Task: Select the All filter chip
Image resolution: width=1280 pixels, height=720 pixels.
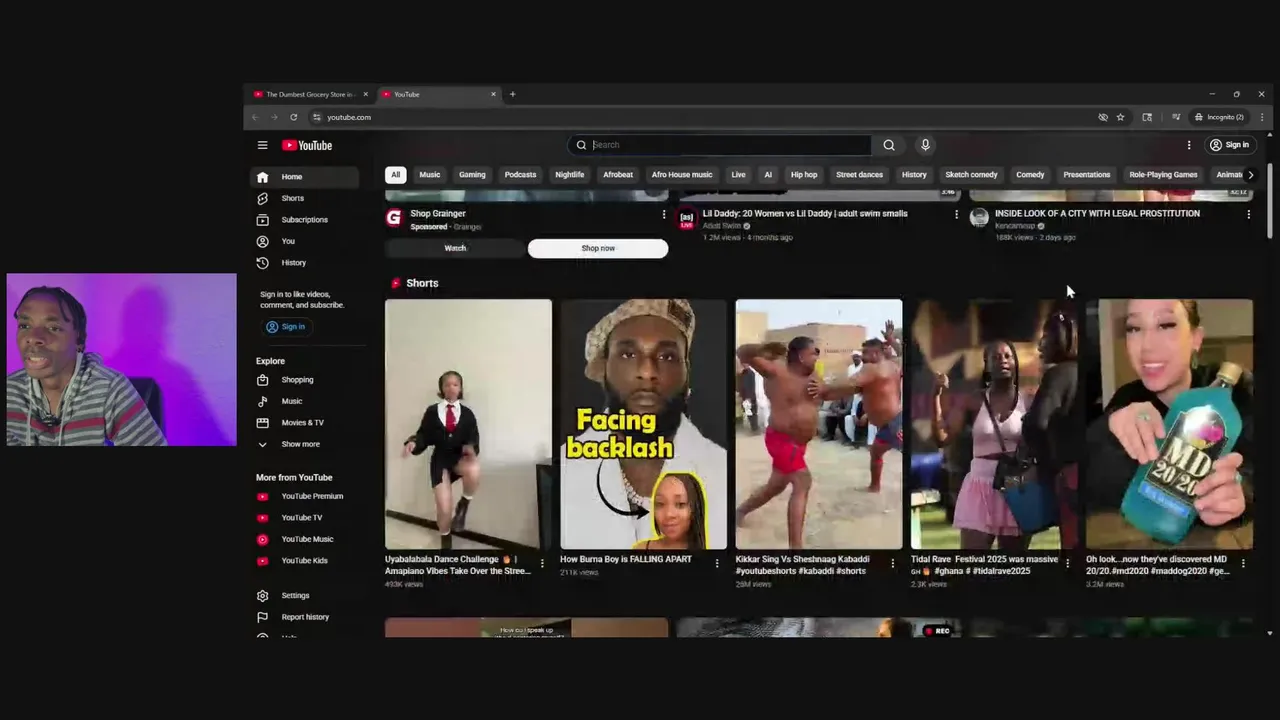Action: [395, 175]
